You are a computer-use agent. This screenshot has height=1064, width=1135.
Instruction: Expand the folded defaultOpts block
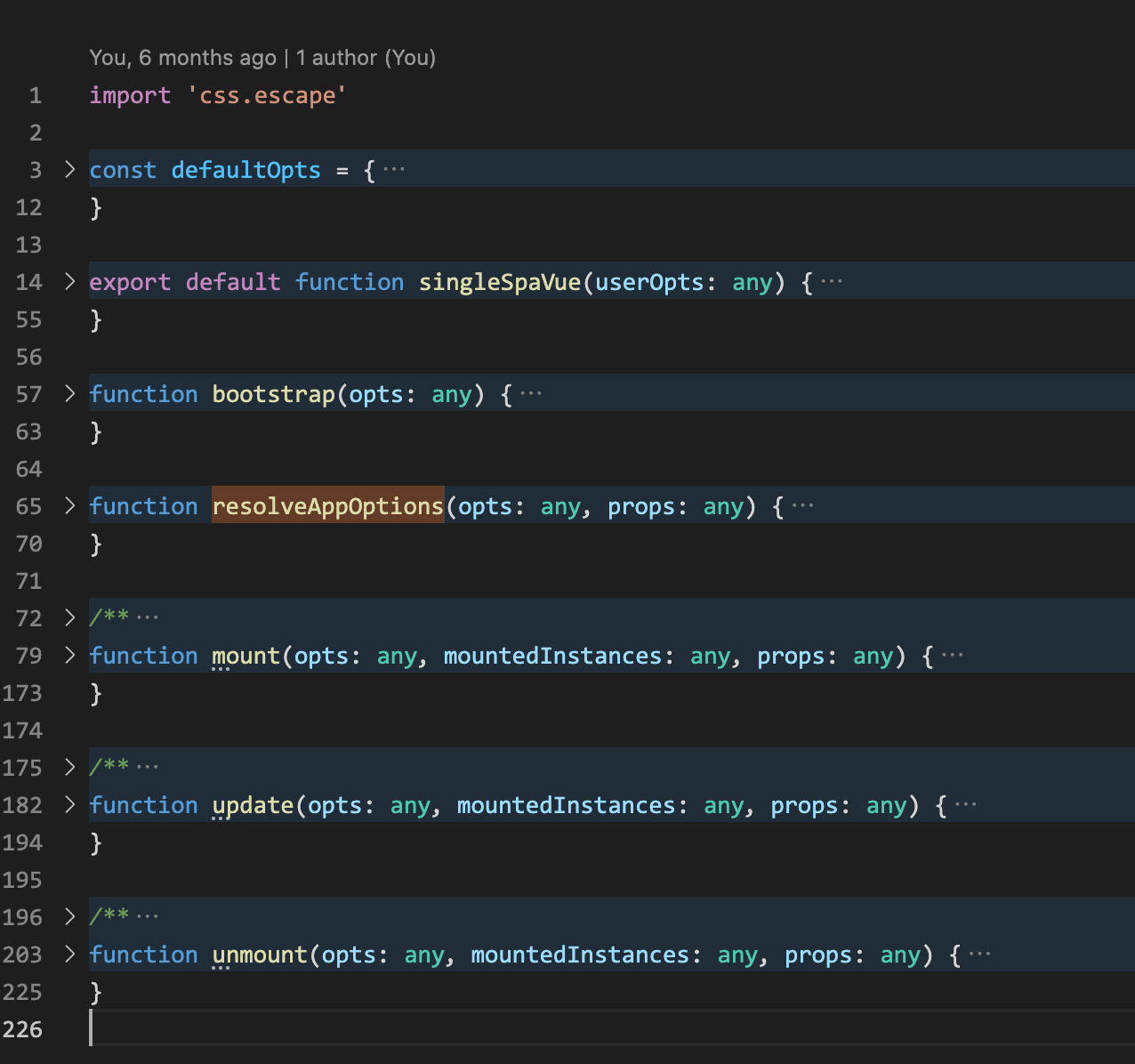(x=70, y=169)
